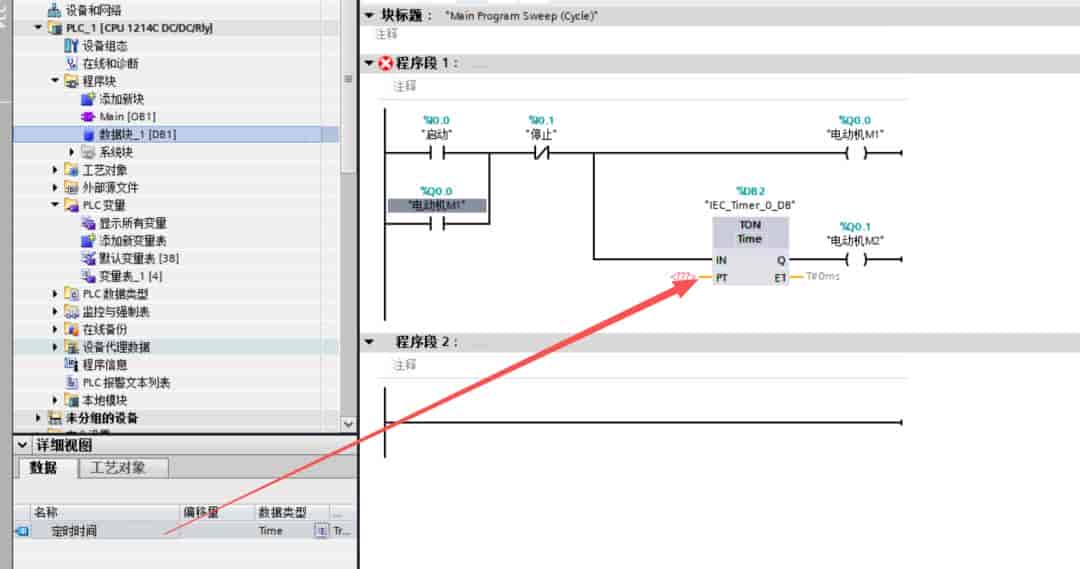
Task: Select the 定时时间 row in detail view
Action: pos(185,531)
